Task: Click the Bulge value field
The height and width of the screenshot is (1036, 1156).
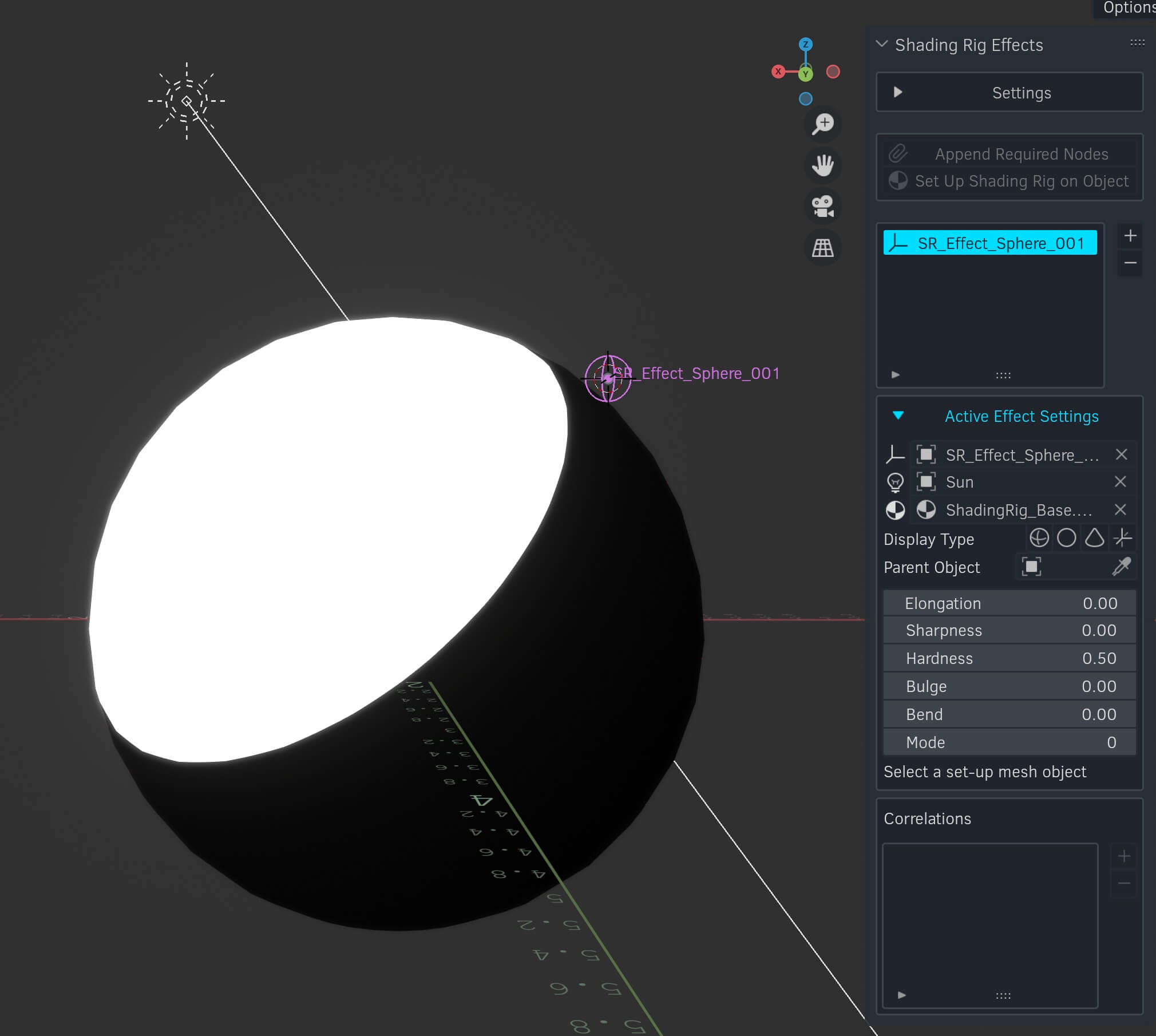Action: pyautogui.click(x=1009, y=686)
